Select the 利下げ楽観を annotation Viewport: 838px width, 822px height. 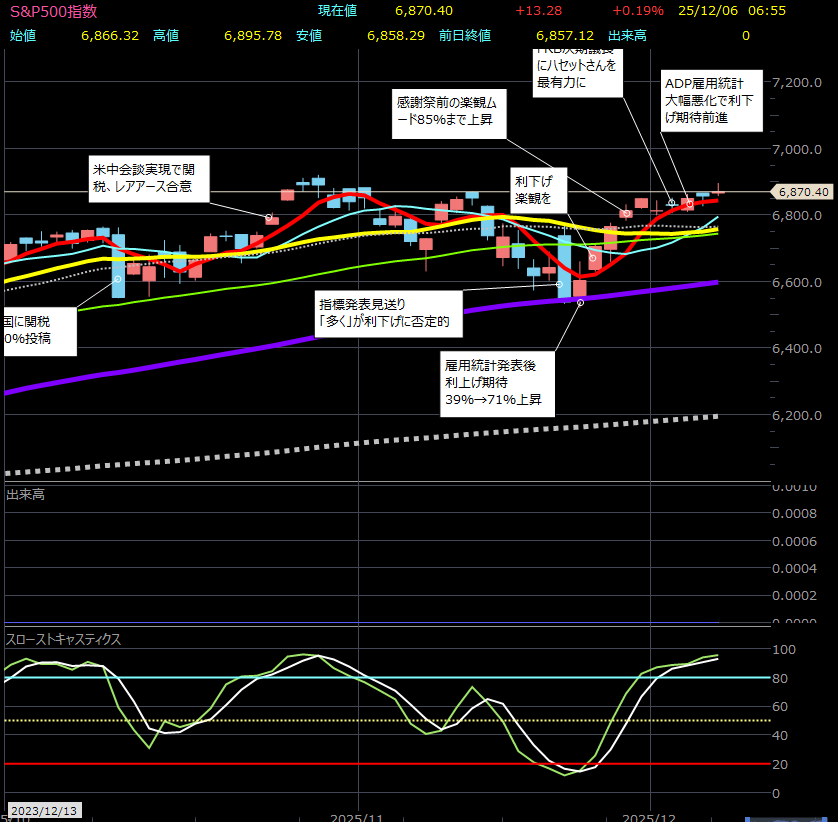coord(539,190)
